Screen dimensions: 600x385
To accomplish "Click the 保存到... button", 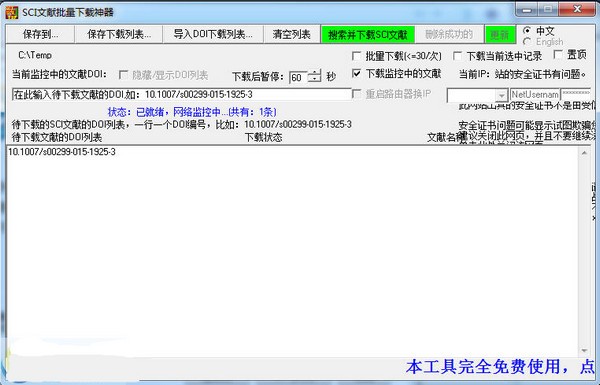I will (40, 34).
